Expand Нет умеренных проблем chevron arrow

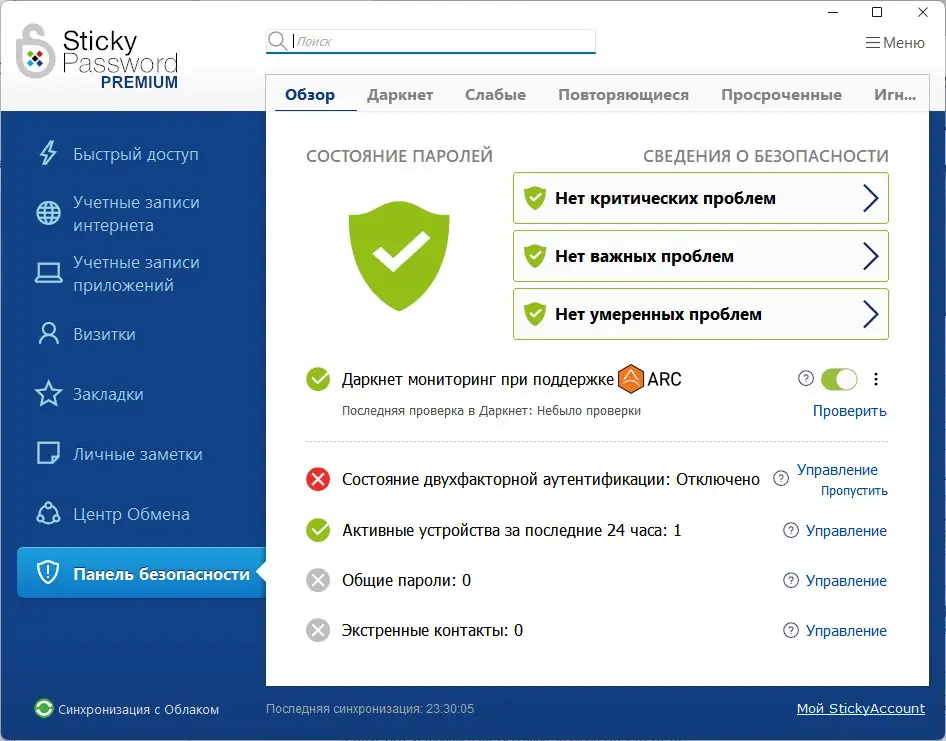coord(870,314)
